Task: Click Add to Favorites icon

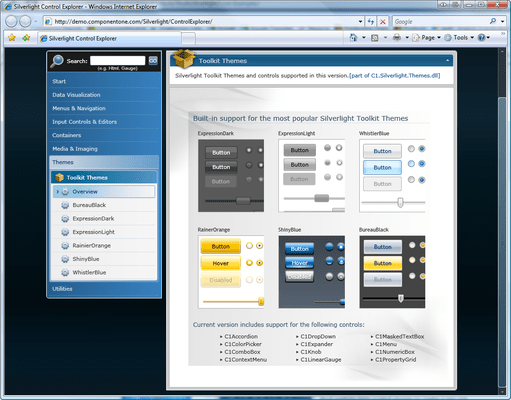Action: coord(26,38)
